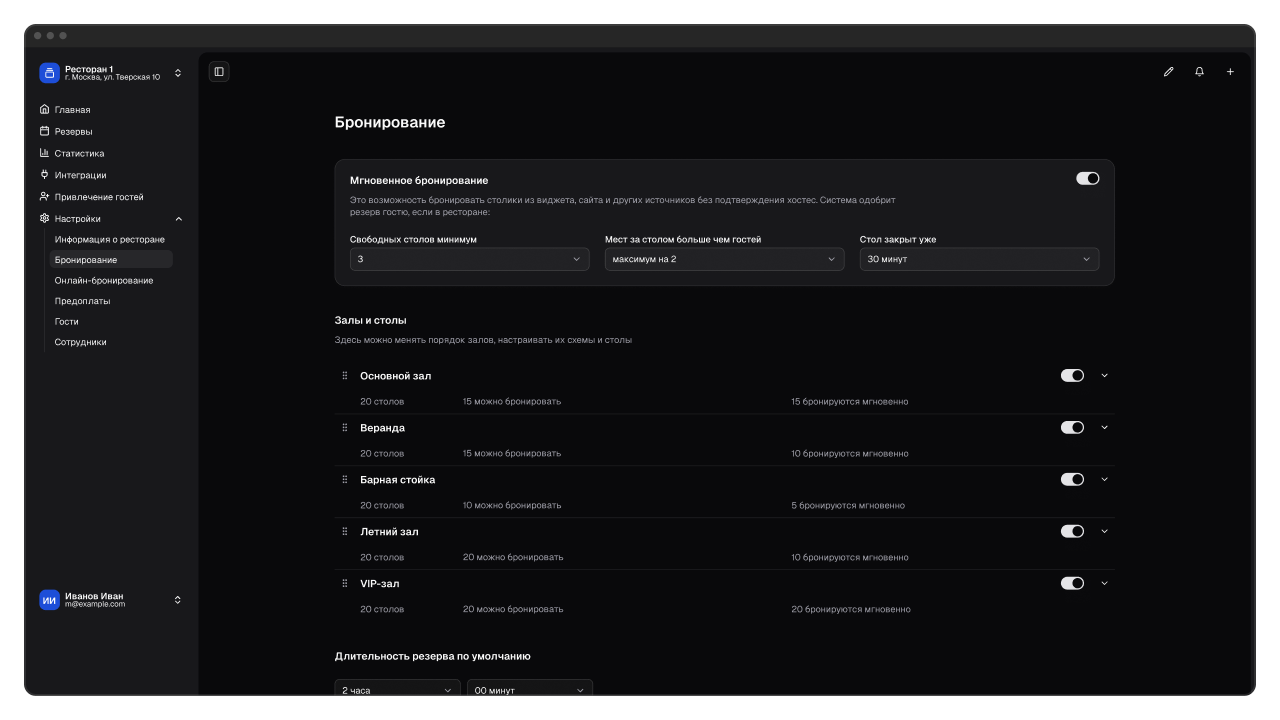Open Мест за столом dropdown
This screenshot has height=720, width=1280.
[724, 259]
